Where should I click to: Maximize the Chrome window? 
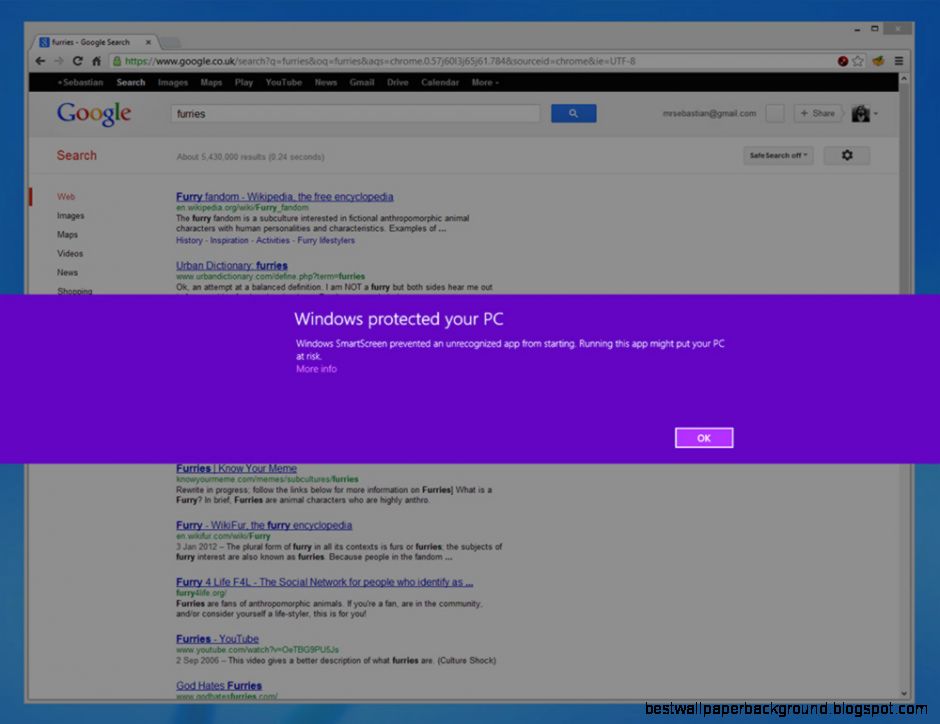pyautogui.click(x=875, y=29)
